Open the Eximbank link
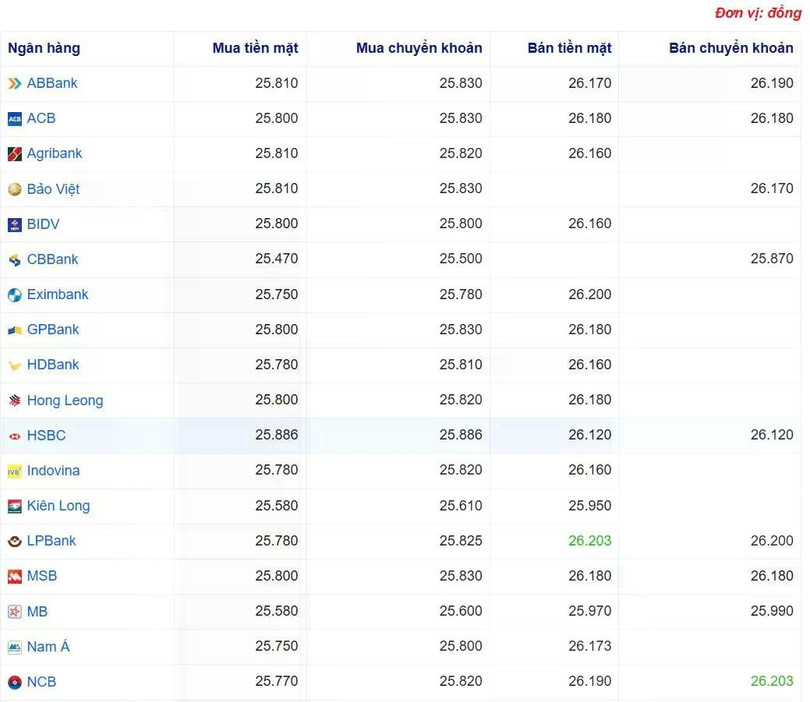This screenshot has width=810, height=702. click(x=58, y=294)
